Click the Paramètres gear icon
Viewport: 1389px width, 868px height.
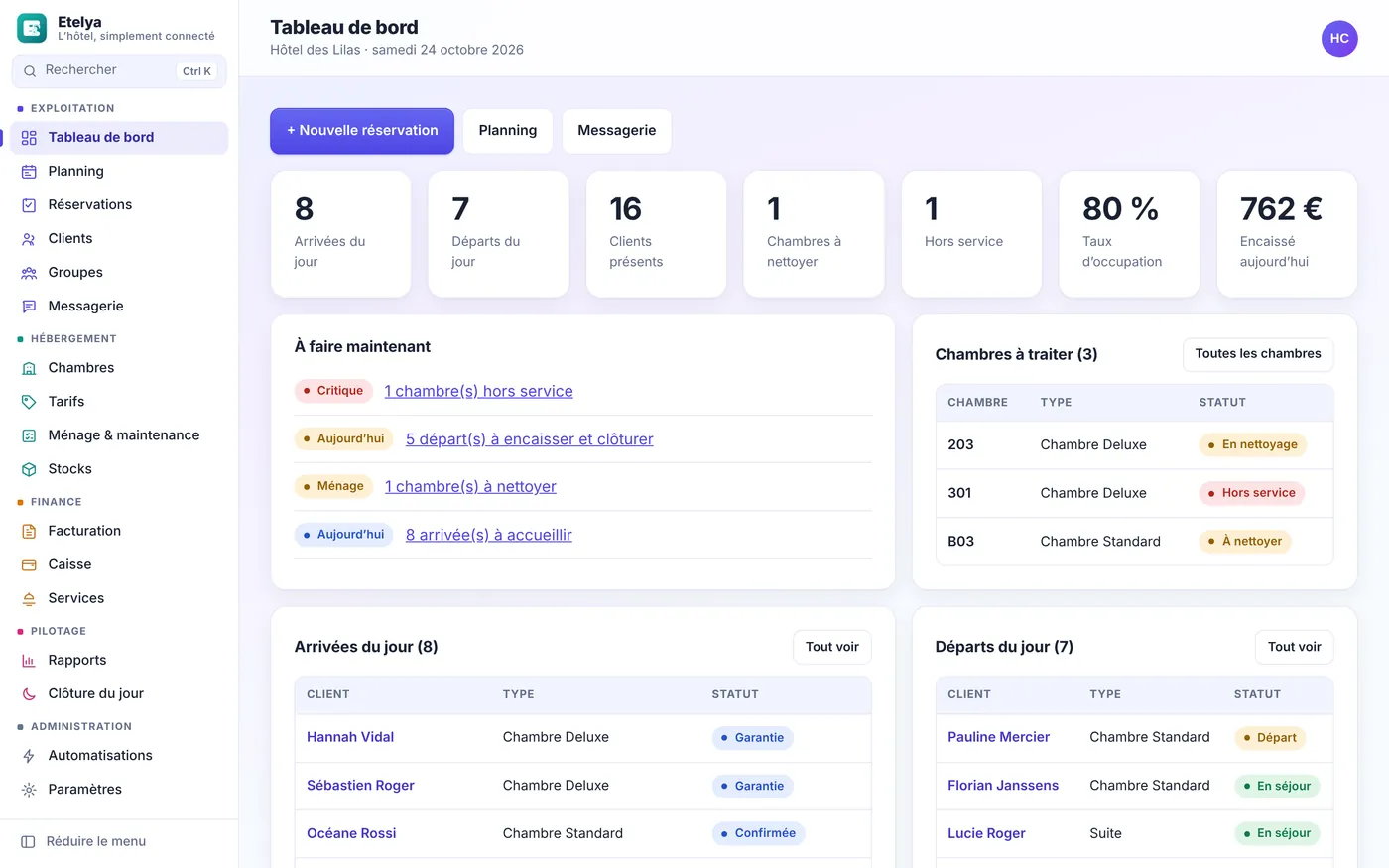[x=29, y=790]
